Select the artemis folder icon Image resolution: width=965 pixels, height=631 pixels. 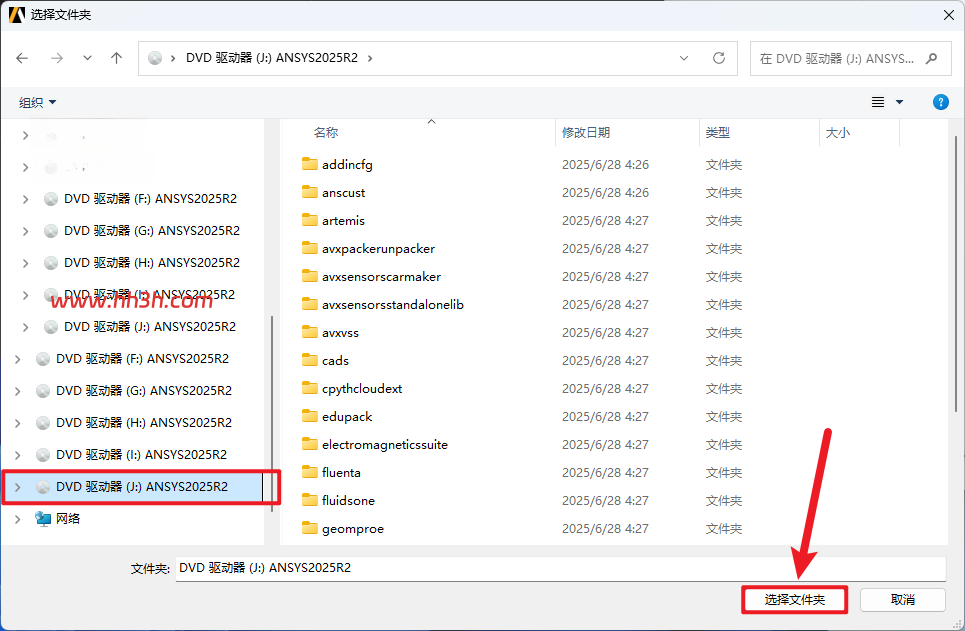(x=310, y=220)
